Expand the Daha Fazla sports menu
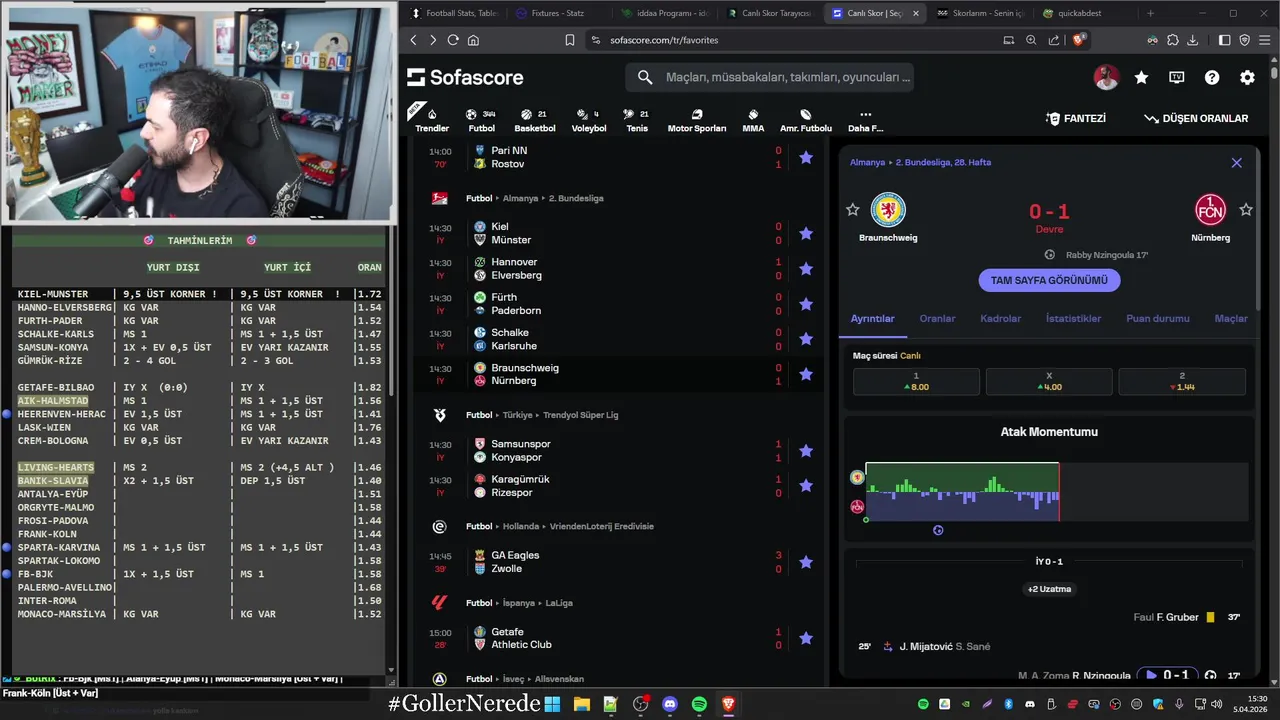This screenshot has width=1280, height=720. [865, 120]
